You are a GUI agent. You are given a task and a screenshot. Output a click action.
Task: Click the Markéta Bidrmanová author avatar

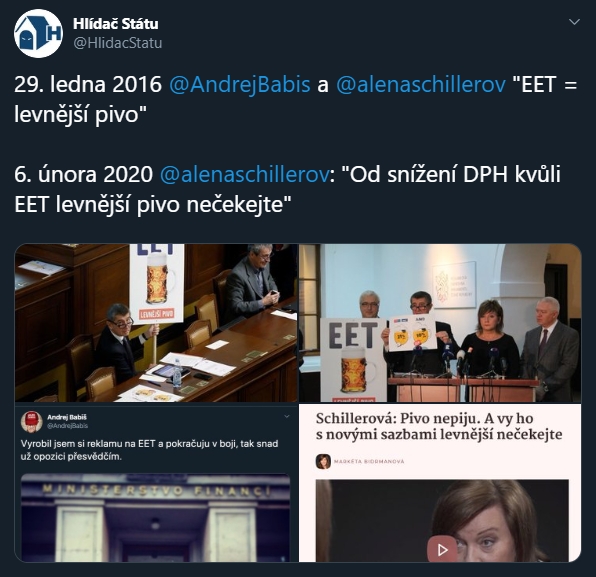coord(323,461)
